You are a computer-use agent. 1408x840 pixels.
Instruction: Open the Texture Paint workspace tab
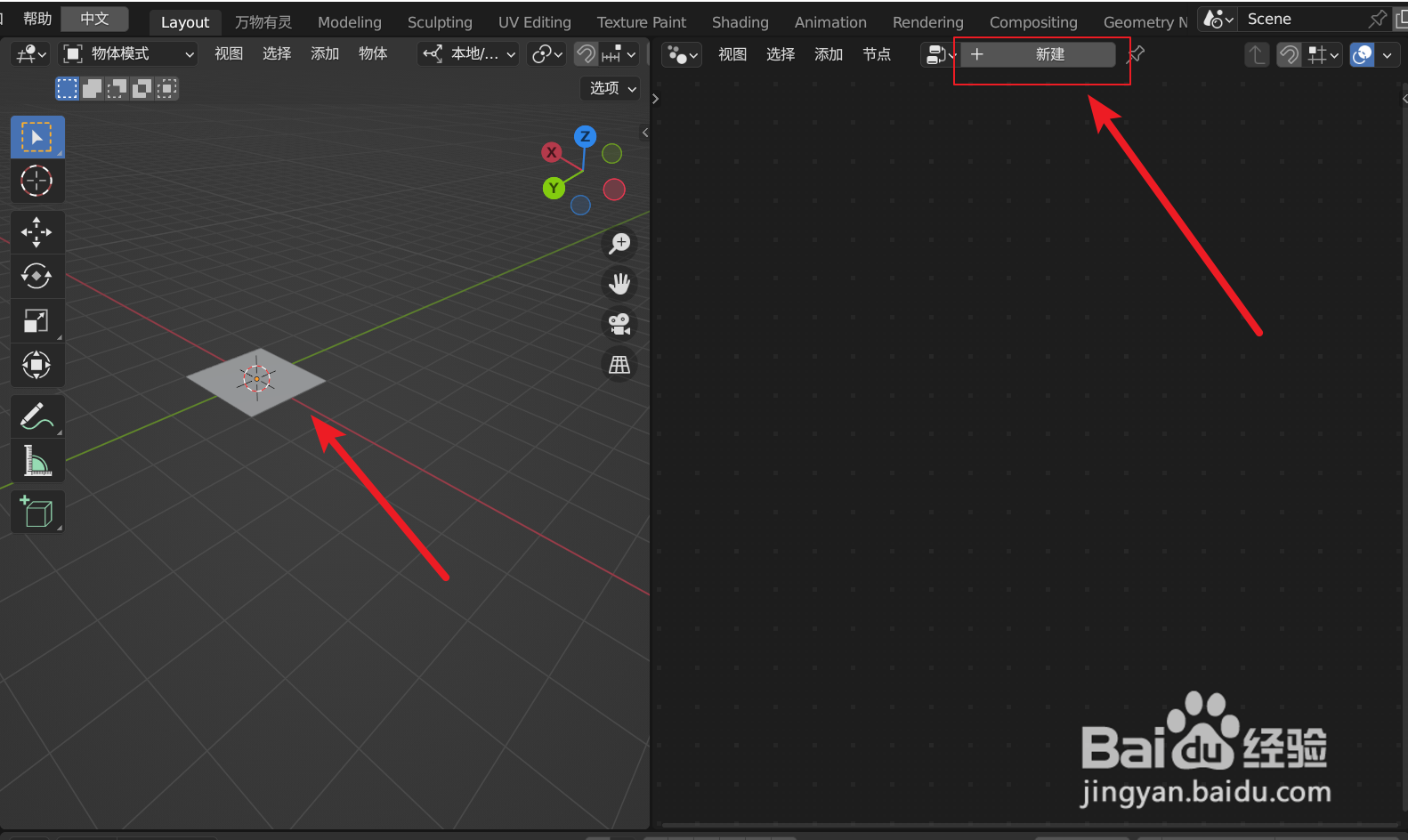tap(642, 22)
